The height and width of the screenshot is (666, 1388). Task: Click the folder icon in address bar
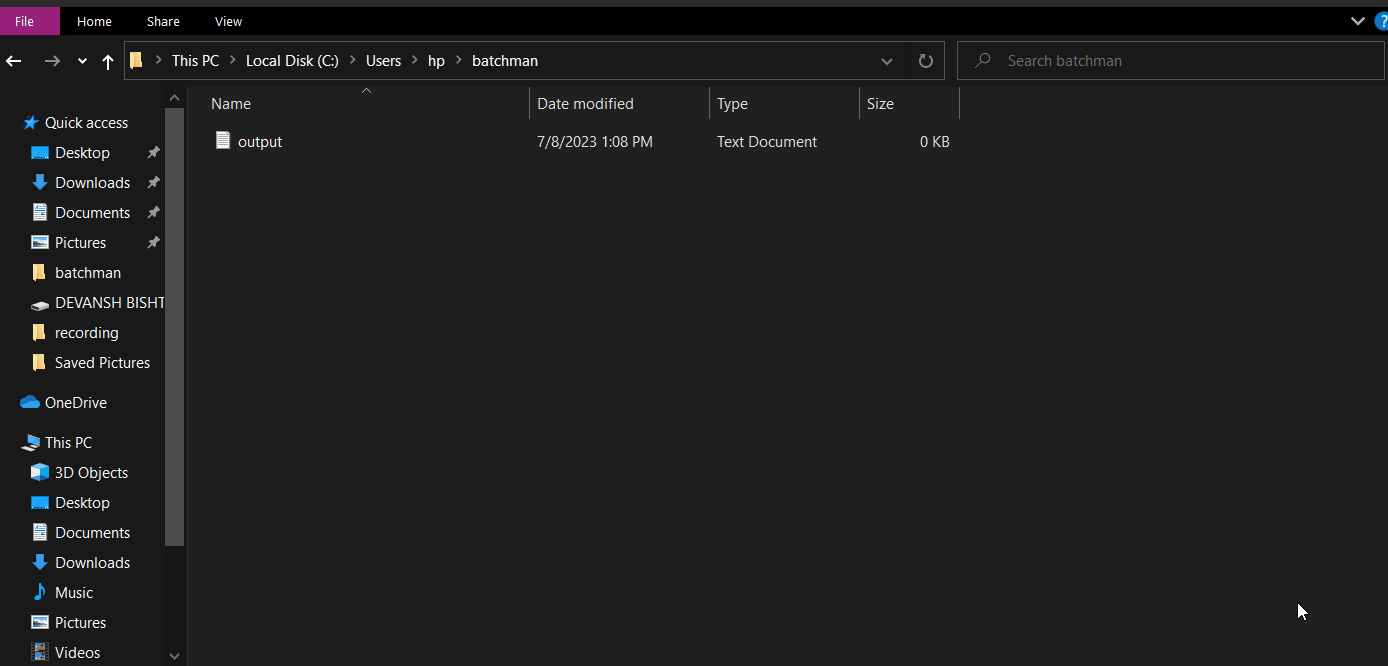click(137, 61)
